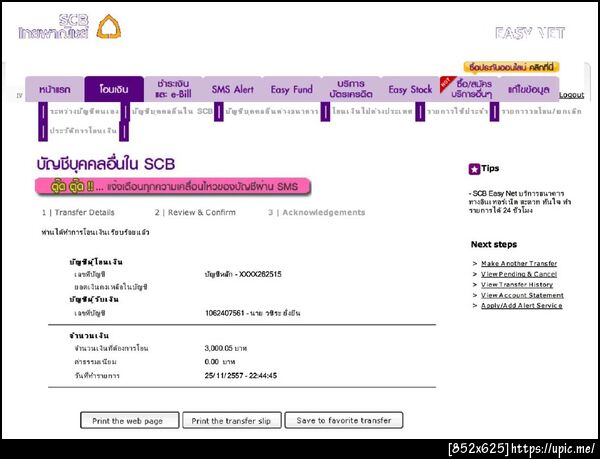The width and height of the screenshot is (600, 459).
Task: Click step 3 Acknowledgements
Action: 316,212
